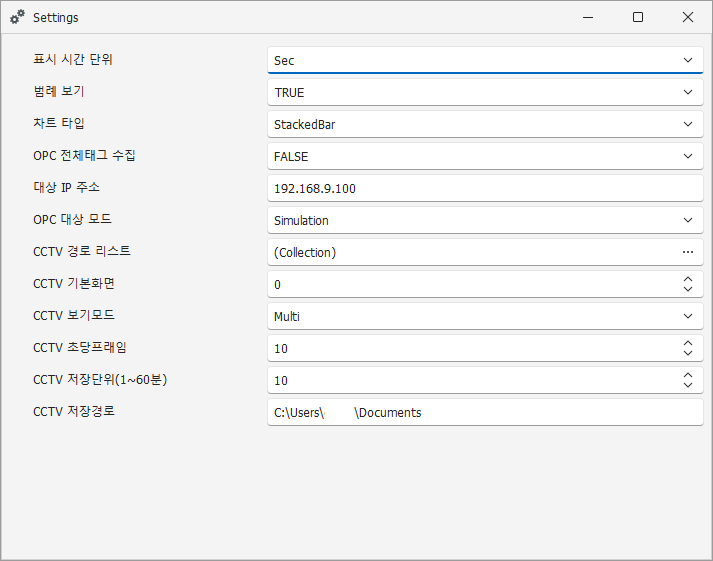Viewport: 713px width, 561px height.
Task: Expand the 표시 시간 단위 dropdown showing Sec
Action: pyautogui.click(x=485, y=60)
